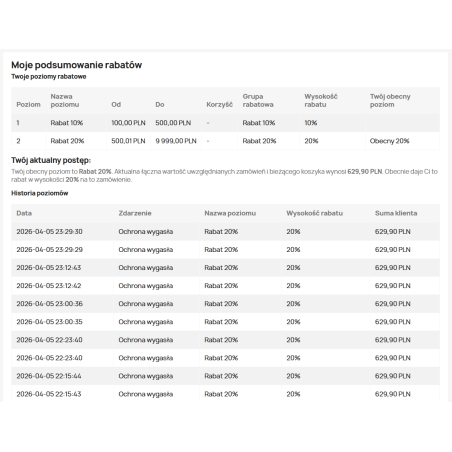Click the 'Wysokość rabatu' header in the levels table

point(321,100)
